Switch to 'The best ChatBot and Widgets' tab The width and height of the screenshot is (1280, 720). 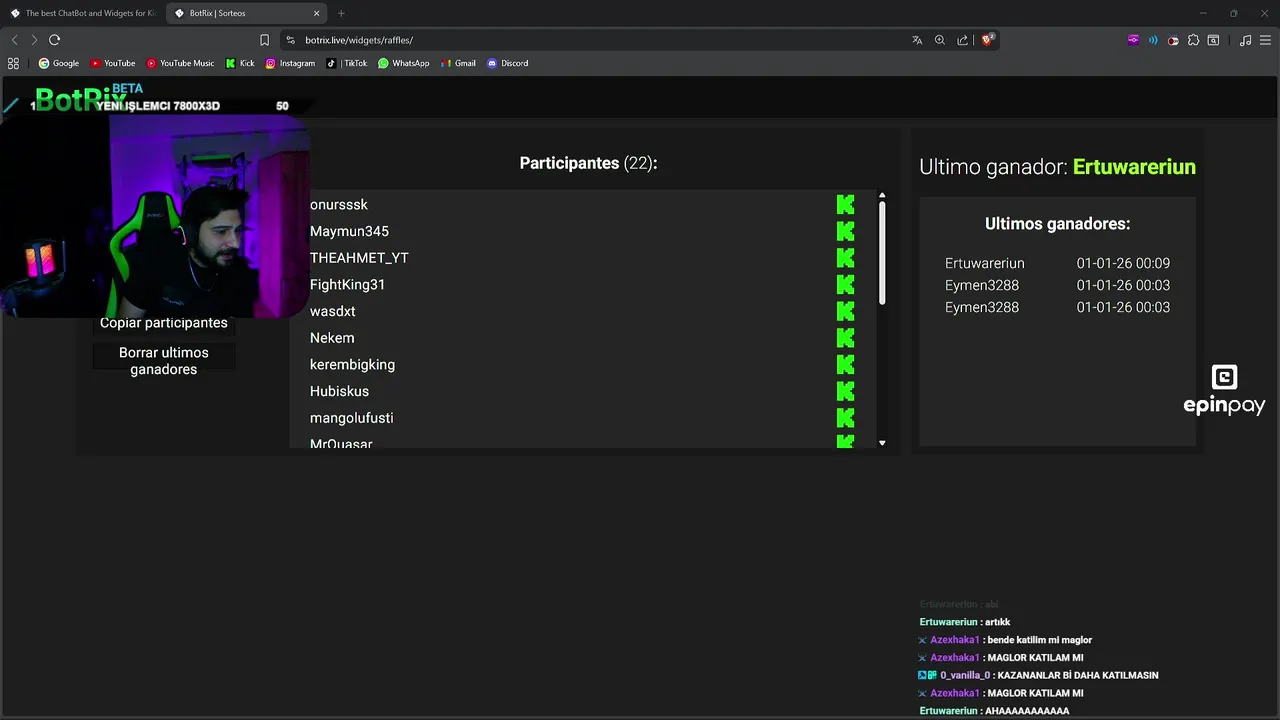[x=82, y=13]
